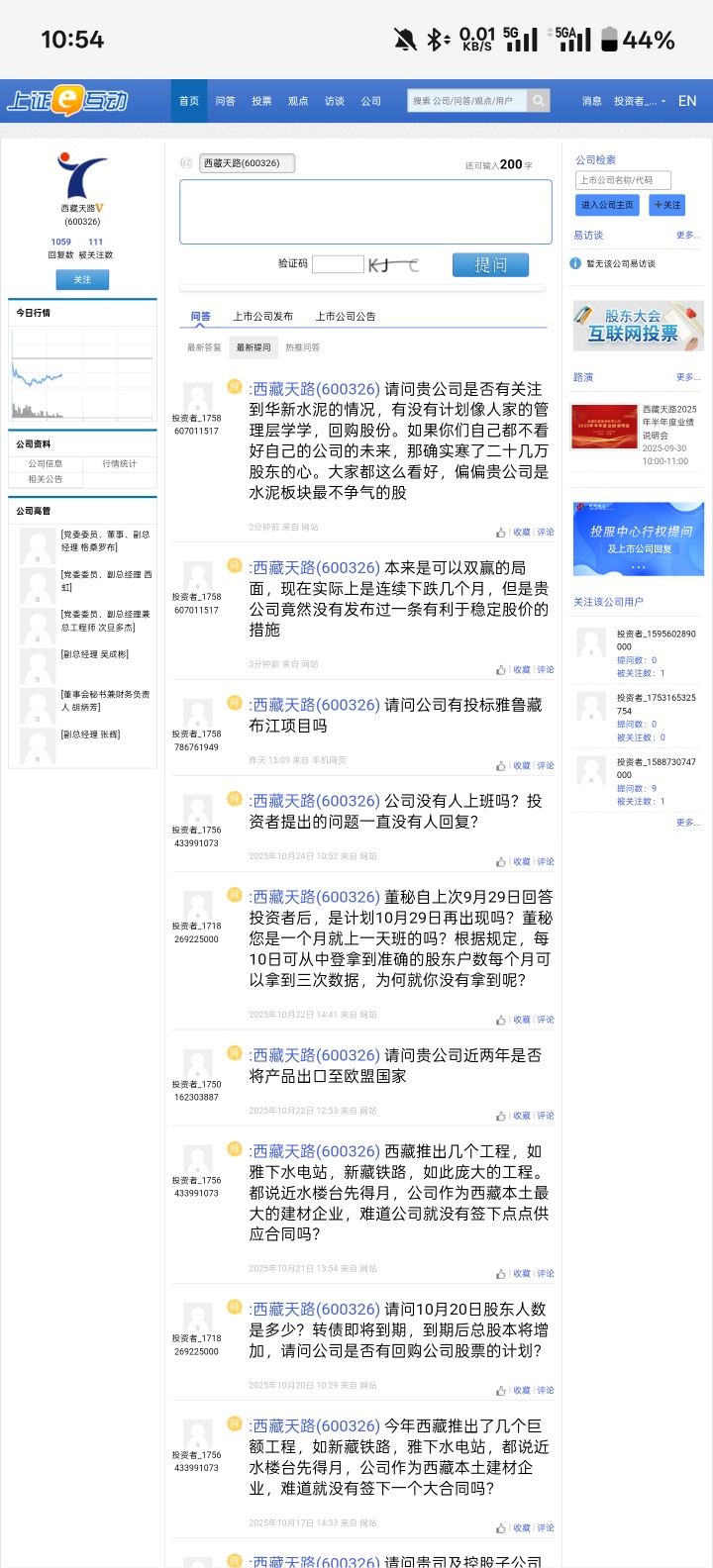Open 更多 next to 路演

coord(687,377)
